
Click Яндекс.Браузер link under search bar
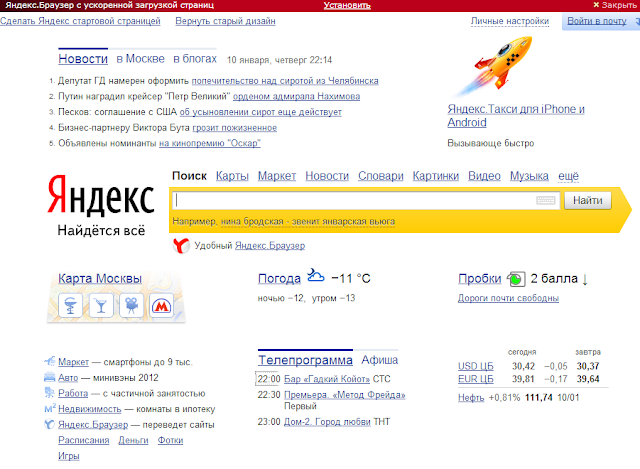270,246
